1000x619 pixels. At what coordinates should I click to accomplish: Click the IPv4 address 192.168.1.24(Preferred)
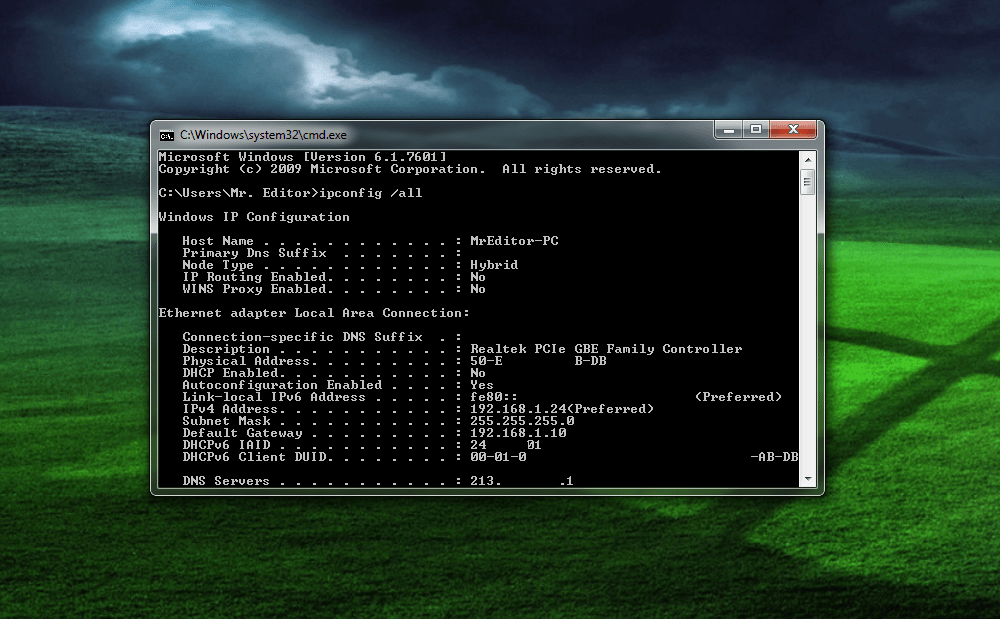(x=562, y=409)
